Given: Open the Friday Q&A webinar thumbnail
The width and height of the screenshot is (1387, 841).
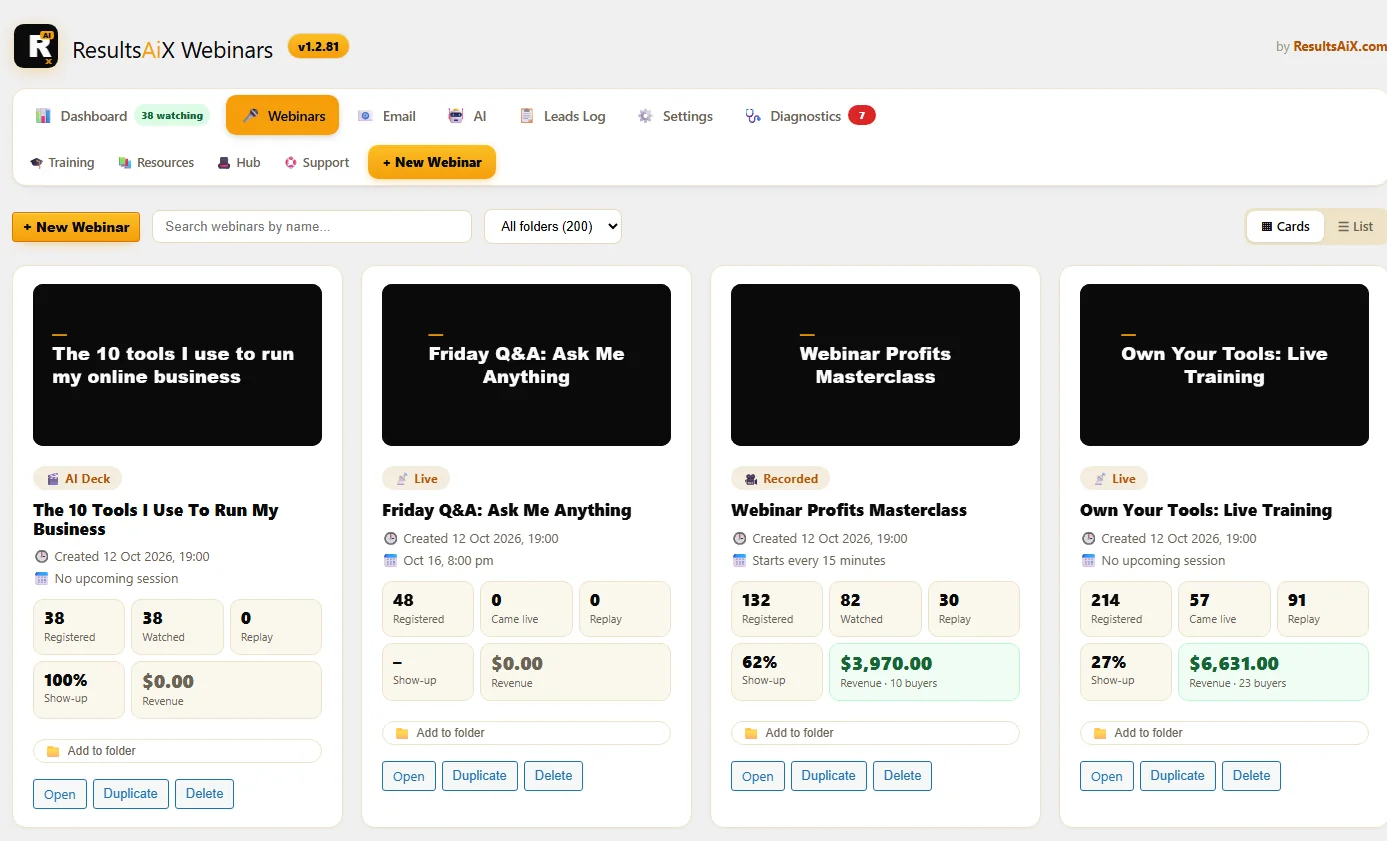Looking at the screenshot, I should pos(526,365).
